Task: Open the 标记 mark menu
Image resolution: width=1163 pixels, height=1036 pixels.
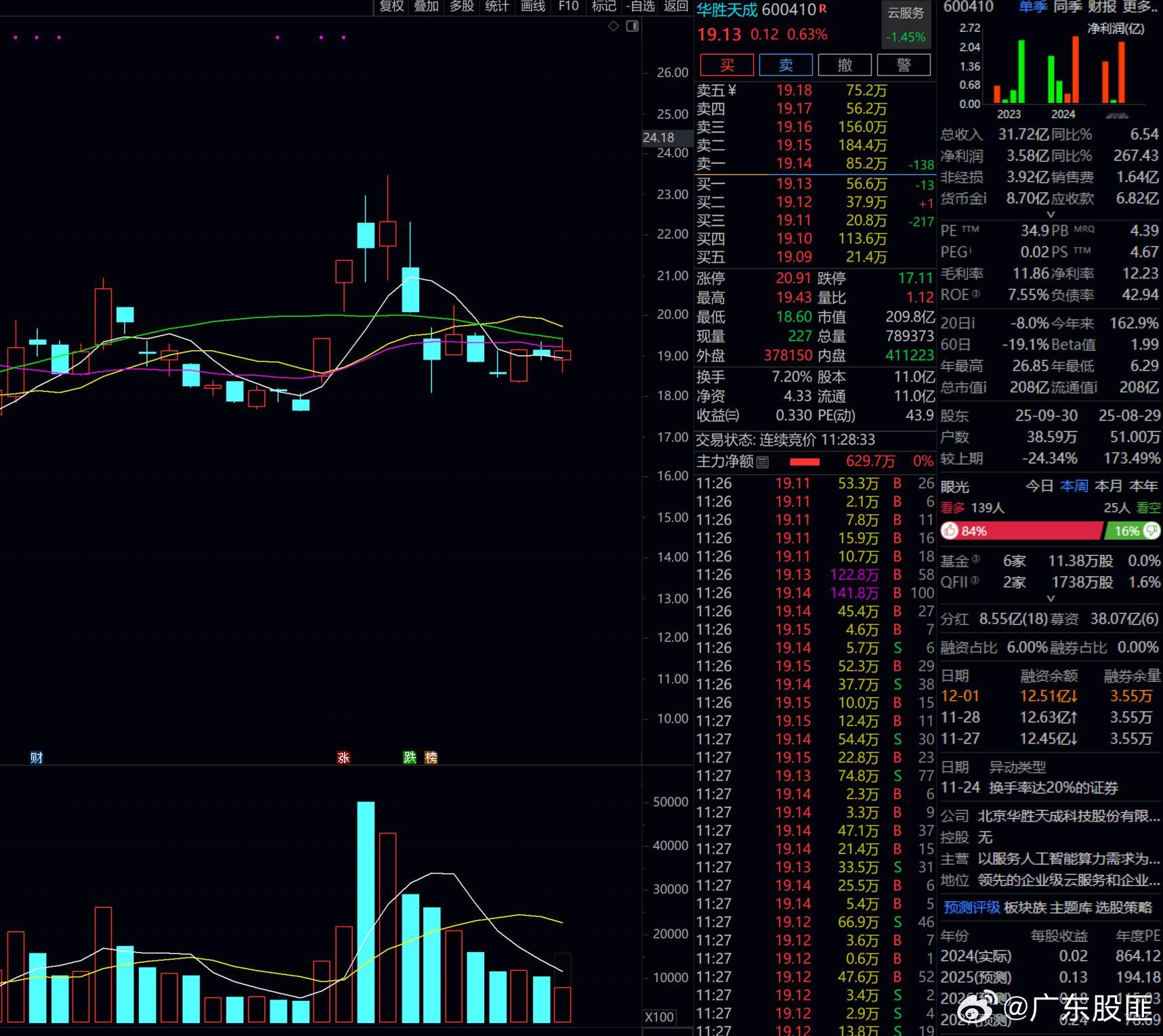Action: [604, 7]
